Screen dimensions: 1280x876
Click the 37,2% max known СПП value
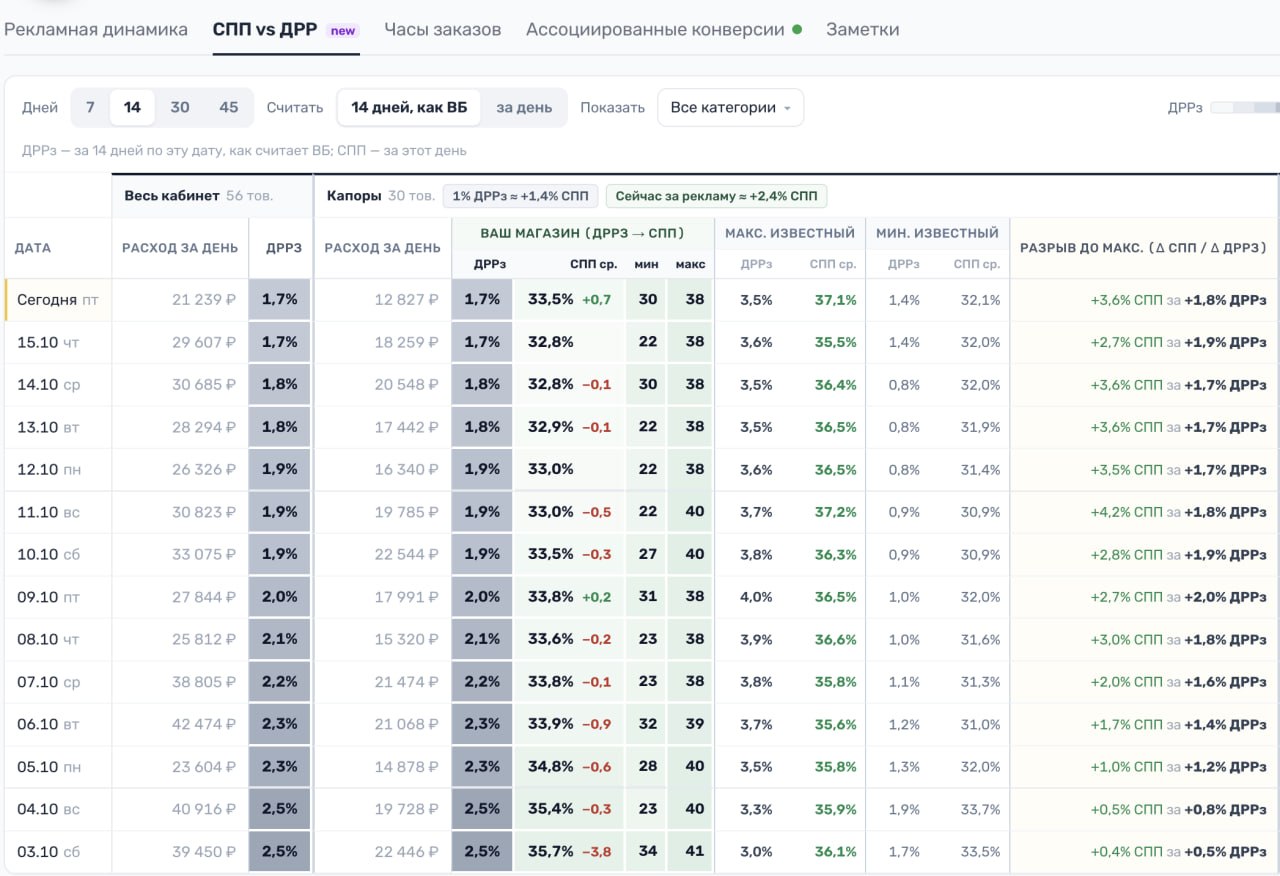click(835, 511)
